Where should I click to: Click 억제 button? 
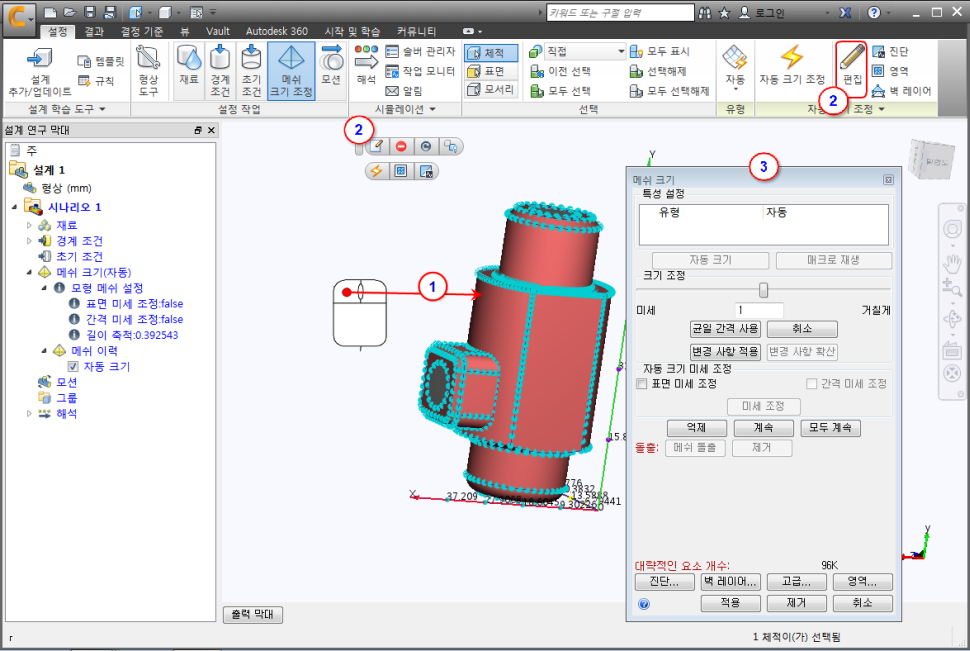click(x=696, y=428)
